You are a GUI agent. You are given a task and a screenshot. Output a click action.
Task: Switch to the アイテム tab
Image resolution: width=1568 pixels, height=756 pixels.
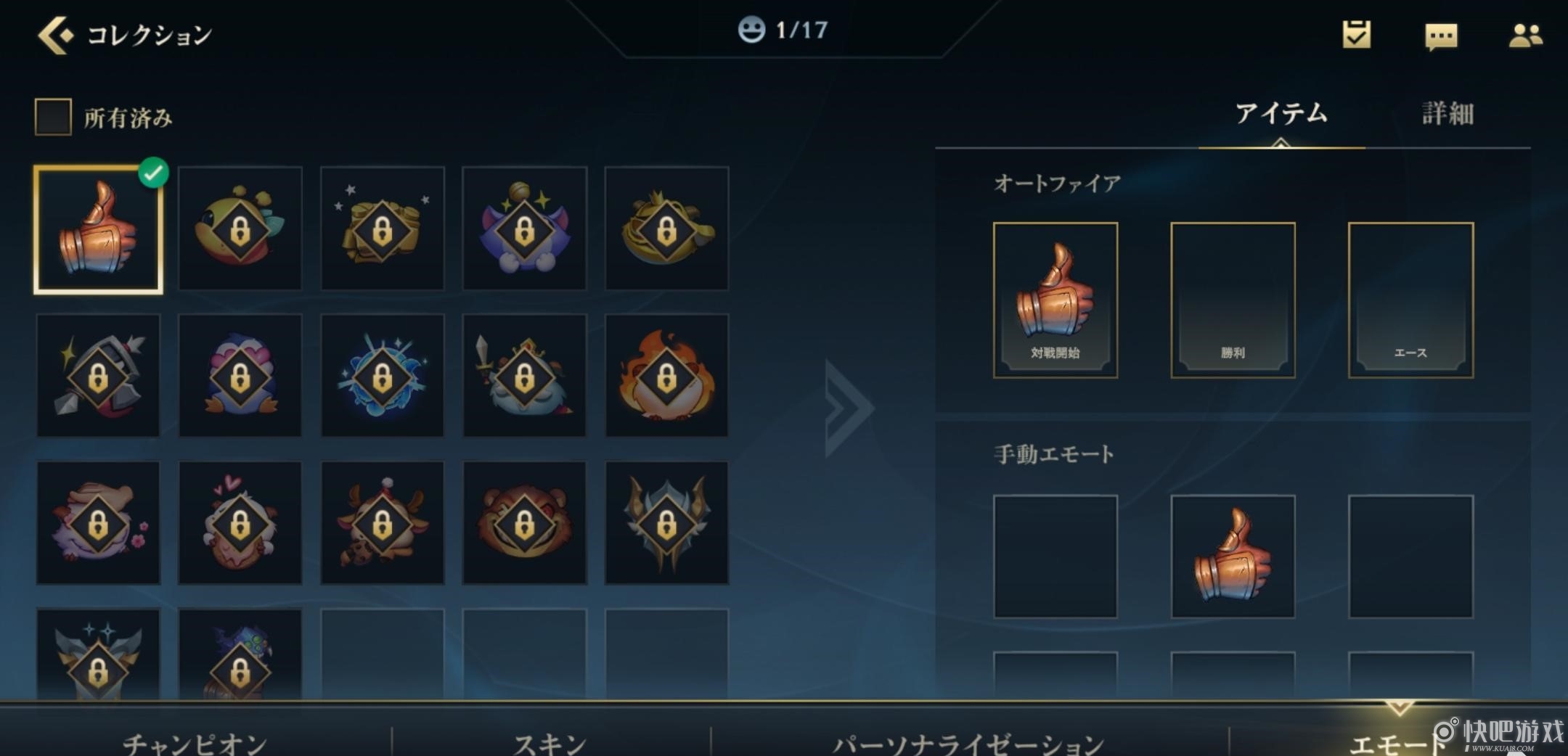(x=1281, y=113)
